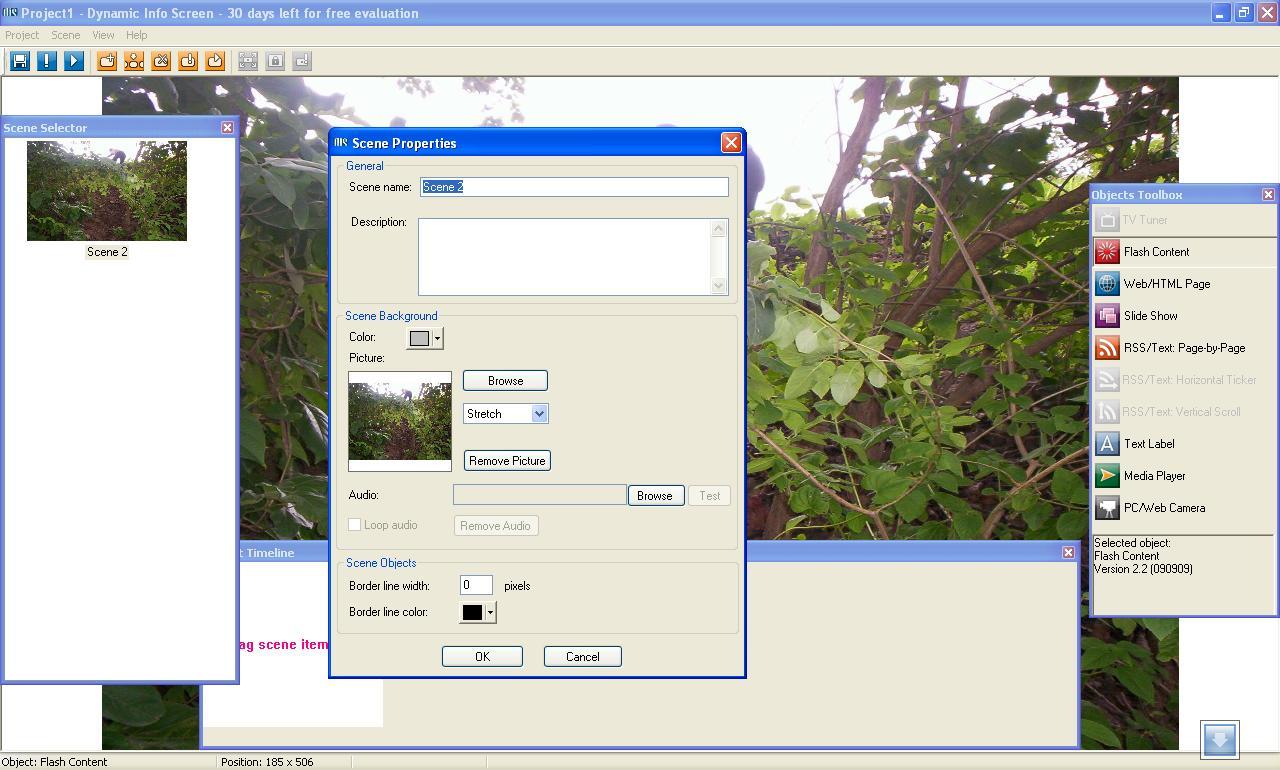The height and width of the screenshot is (770, 1280).
Task: Select Flash Content in Objects Toolbox
Action: click(x=1185, y=252)
